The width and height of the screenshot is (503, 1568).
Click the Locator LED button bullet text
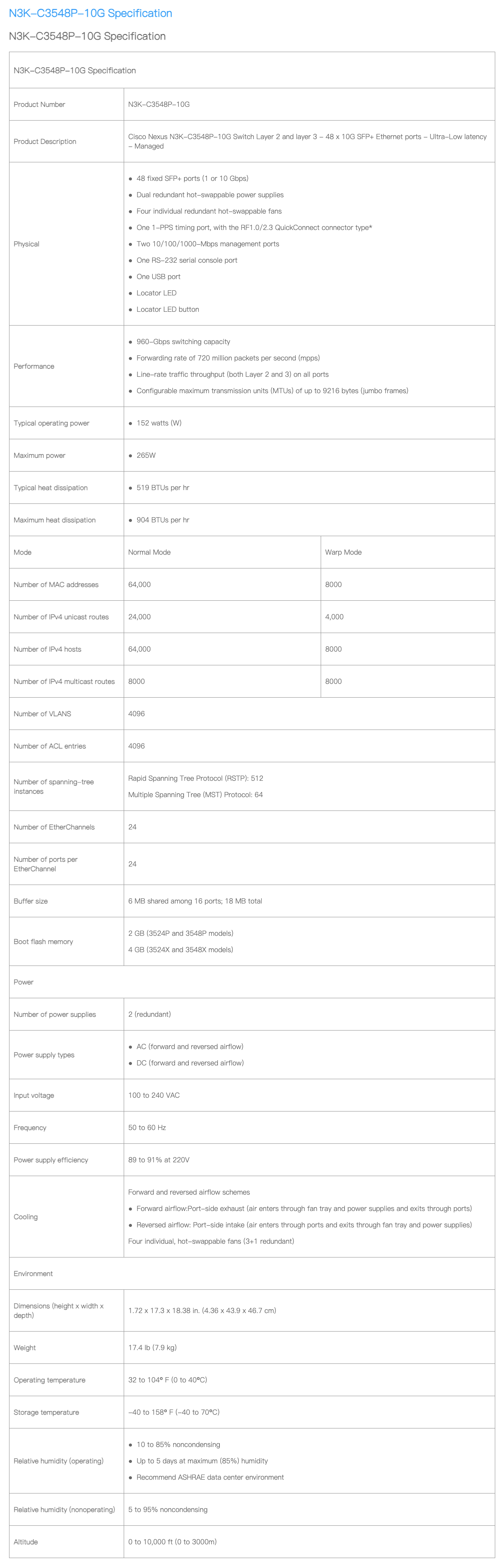point(168,310)
